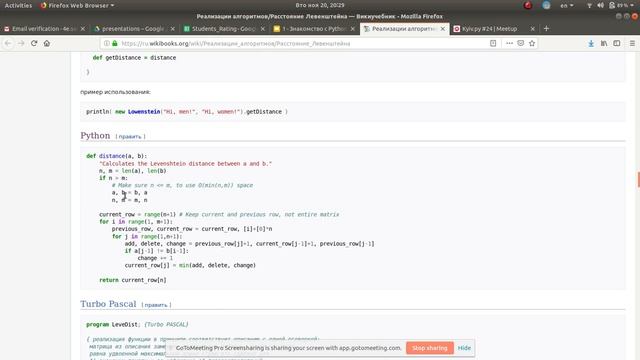Click the Turbo Pascal heading
This screenshot has height=360, width=640.
[108, 304]
